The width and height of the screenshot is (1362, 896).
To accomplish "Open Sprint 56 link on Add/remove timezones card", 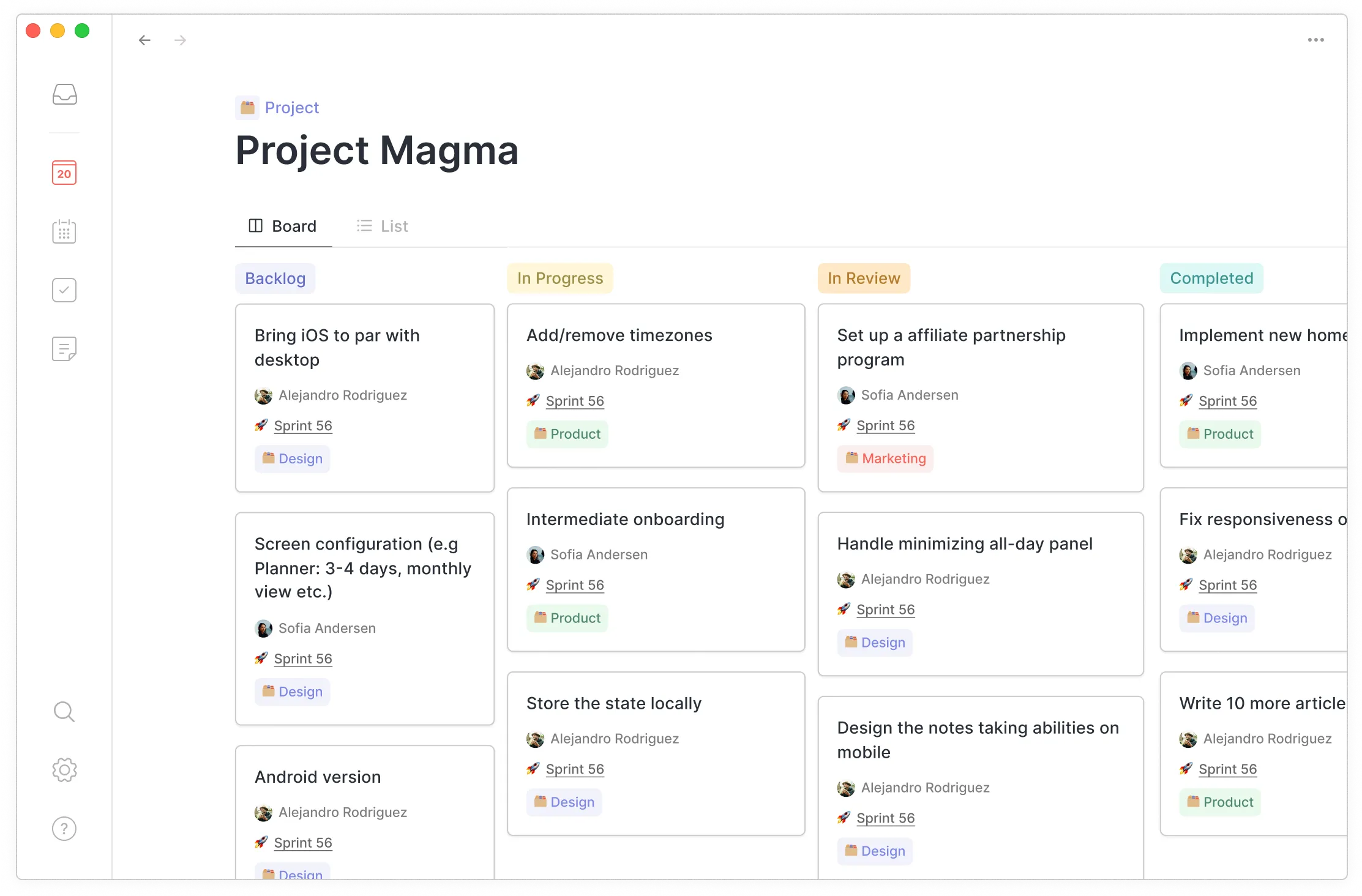I will pyautogui.click(x=574, y=401).
